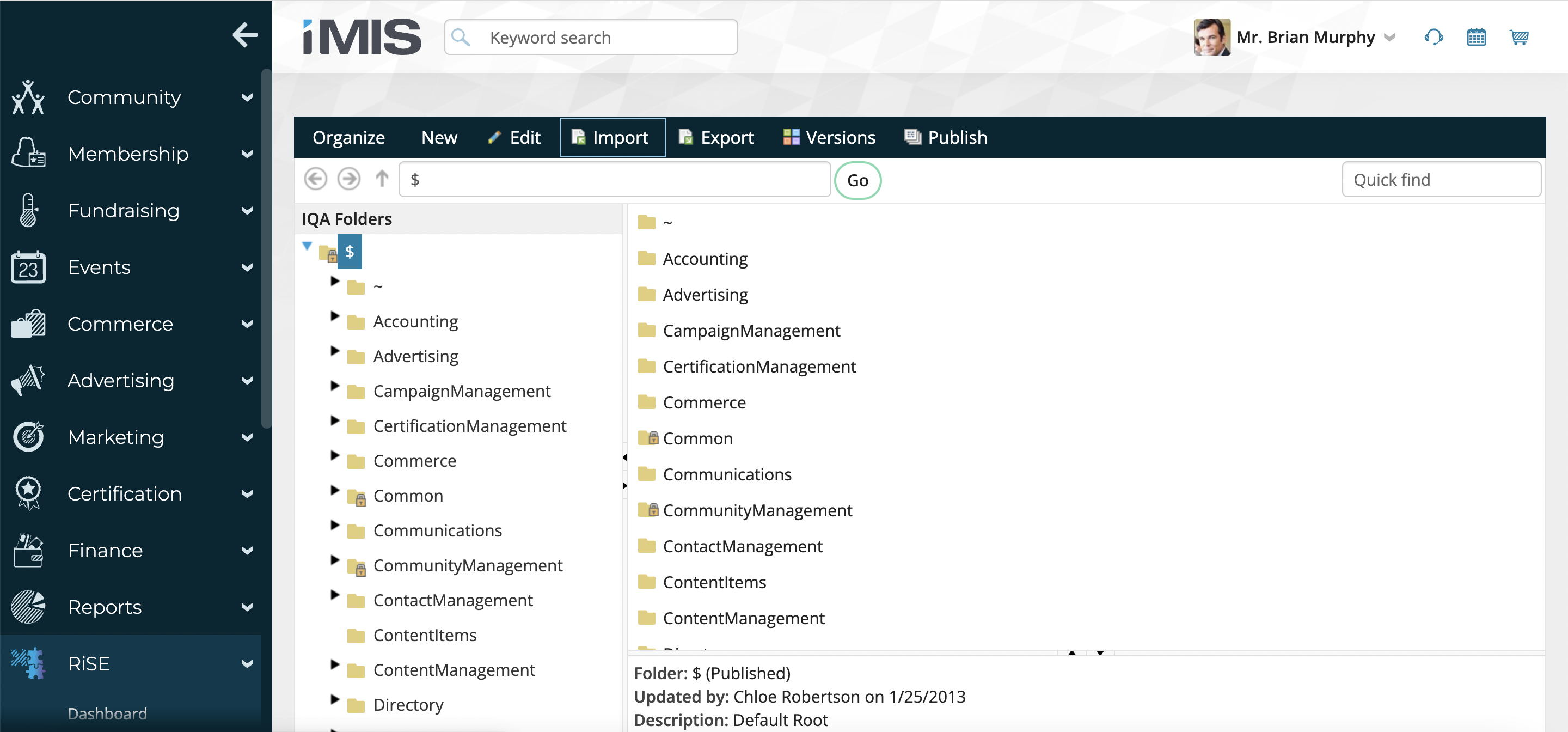Select the Export tool
The height and width of the screenshot is (732, 1568).
(x=716, y=137)
